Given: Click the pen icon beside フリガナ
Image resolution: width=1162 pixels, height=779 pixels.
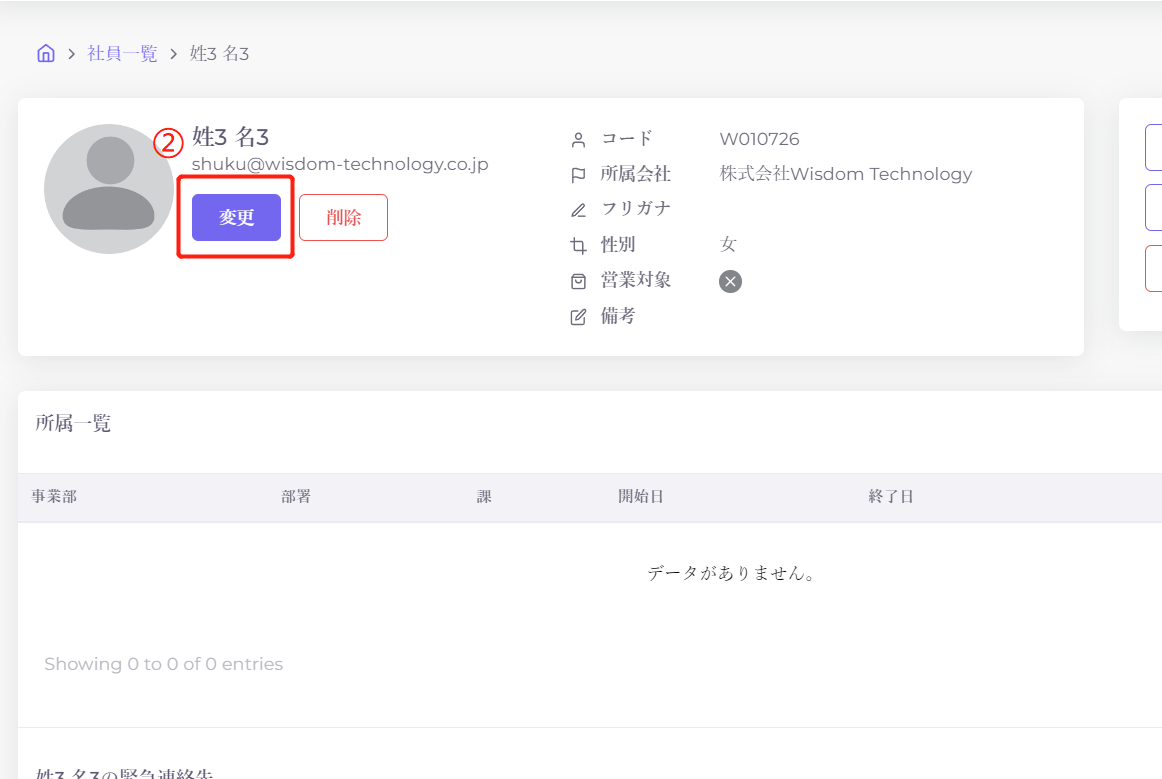Looking at the screenshot, I should (x=578, y=210).
